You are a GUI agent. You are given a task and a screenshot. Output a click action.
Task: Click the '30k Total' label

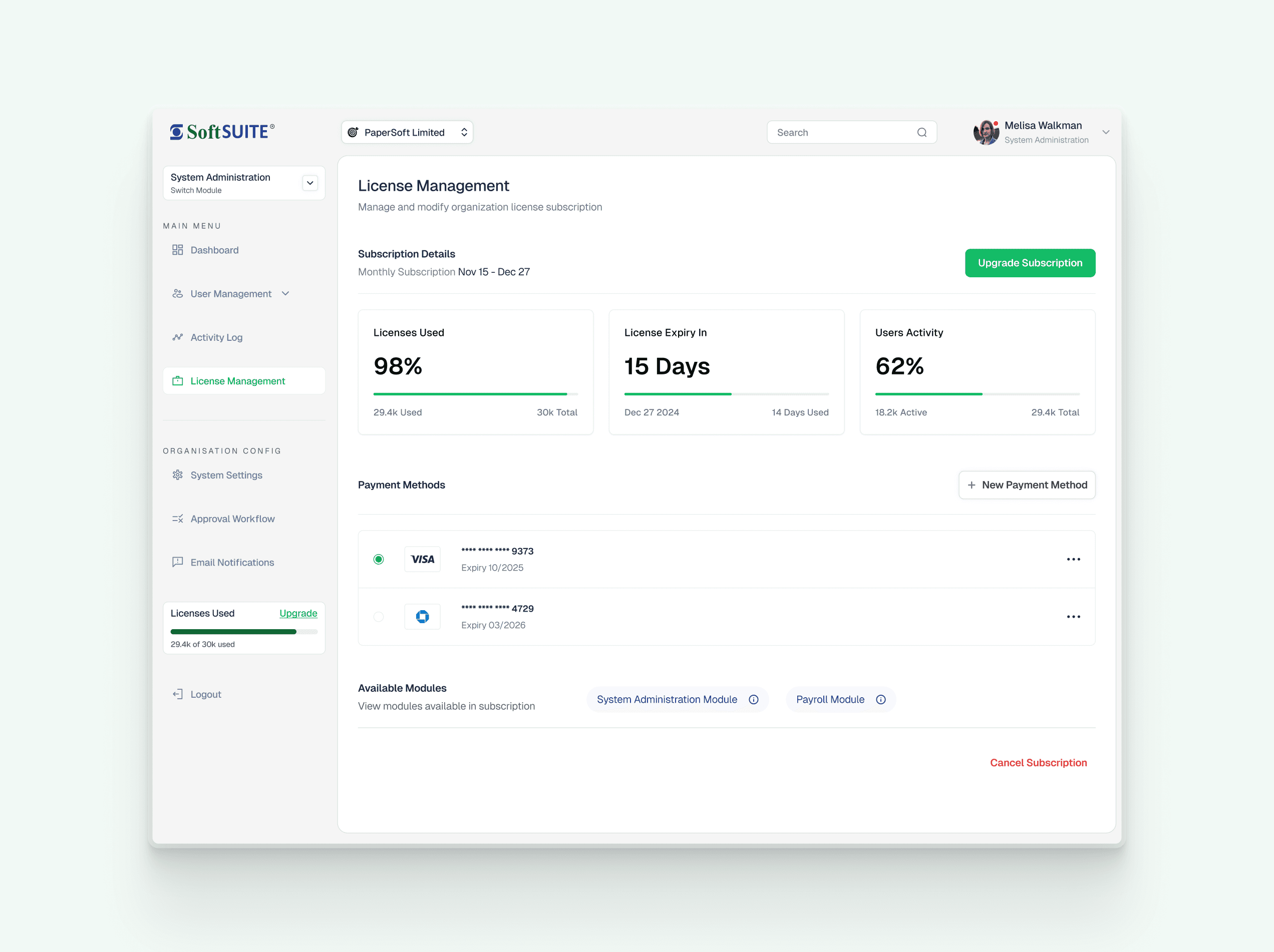557,412
